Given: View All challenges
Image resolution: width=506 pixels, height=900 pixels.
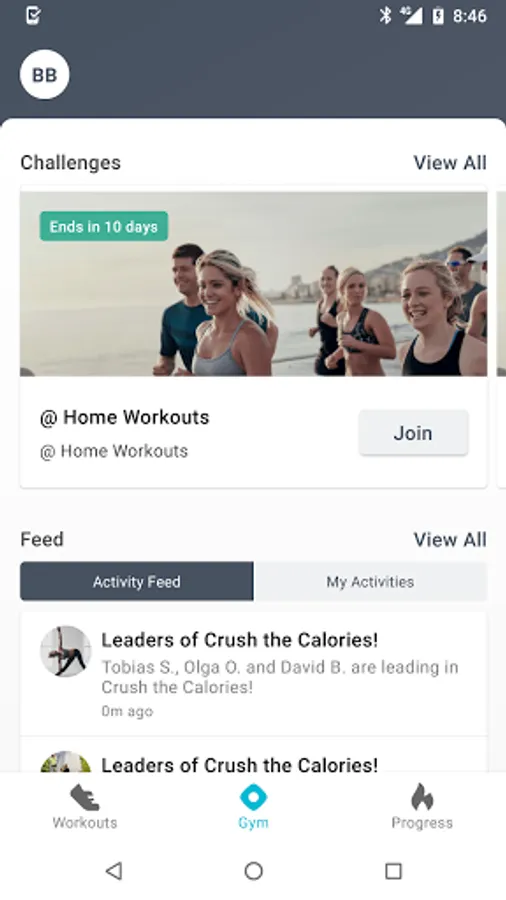Looking at the screenshot, I should 450,162.
